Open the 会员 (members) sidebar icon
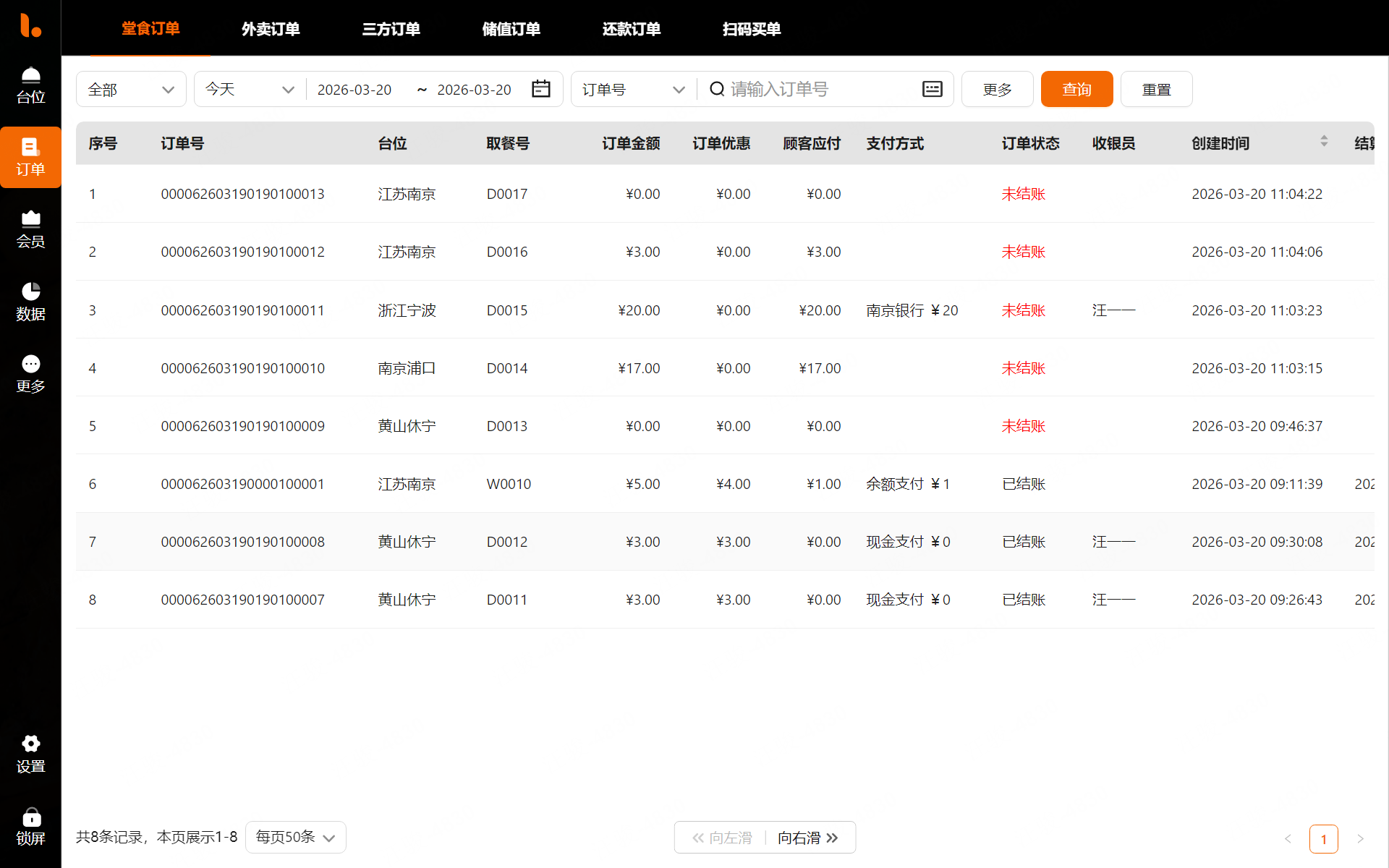1389x868 pixels. [x=30, y=229]
